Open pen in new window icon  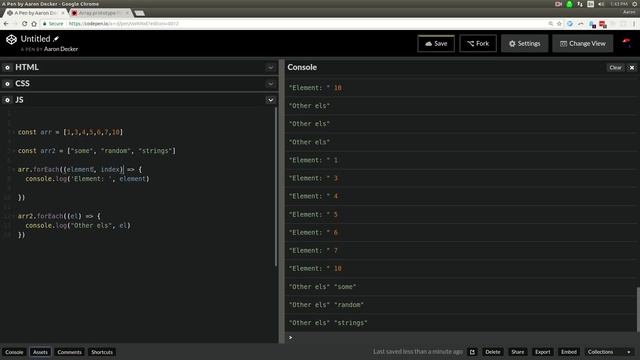472,352
